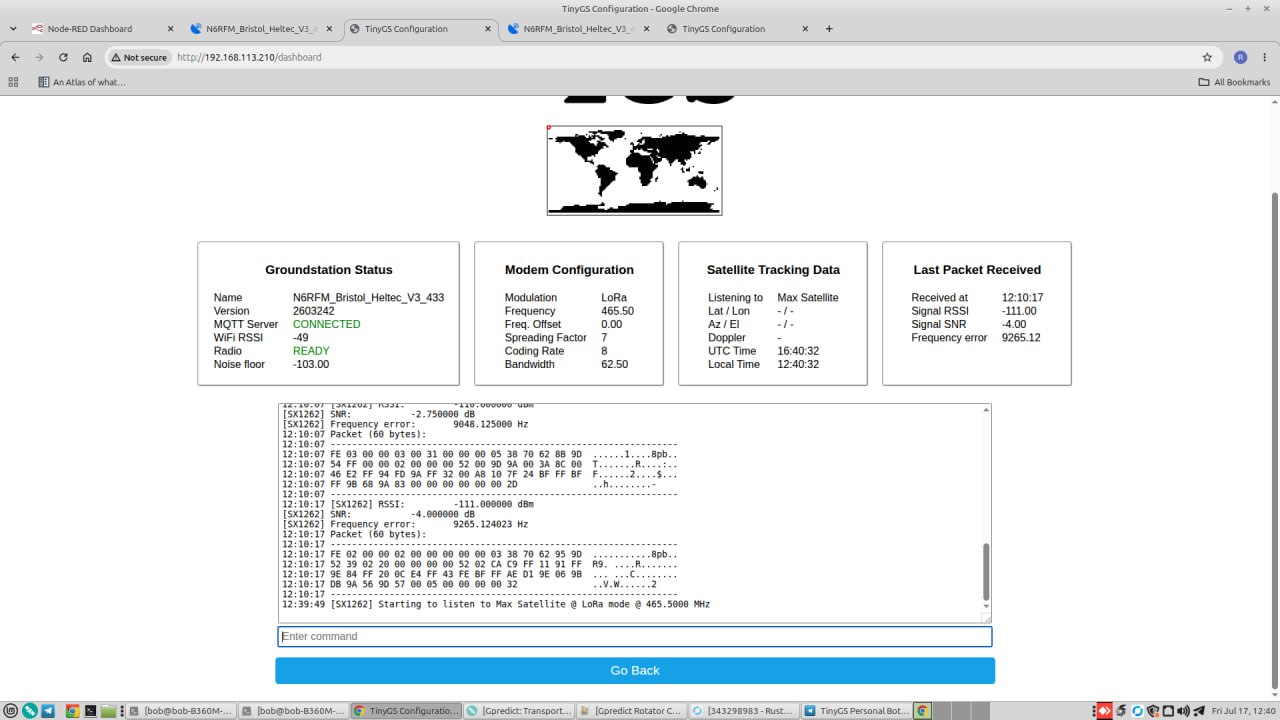Click the CONNECTED MQTT status
The height and width of the screenshot is (720, 1280).
click(x=327, y=324)
